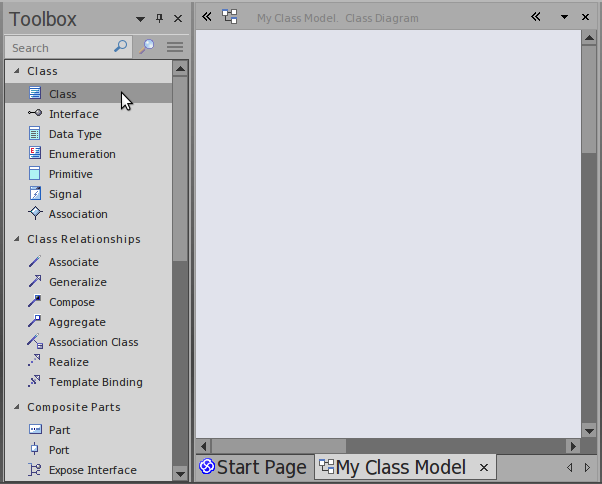Click the Expose Interface item
Image resolution: width=602 pixels, height=484 pixels.
[x=92, y=470]
